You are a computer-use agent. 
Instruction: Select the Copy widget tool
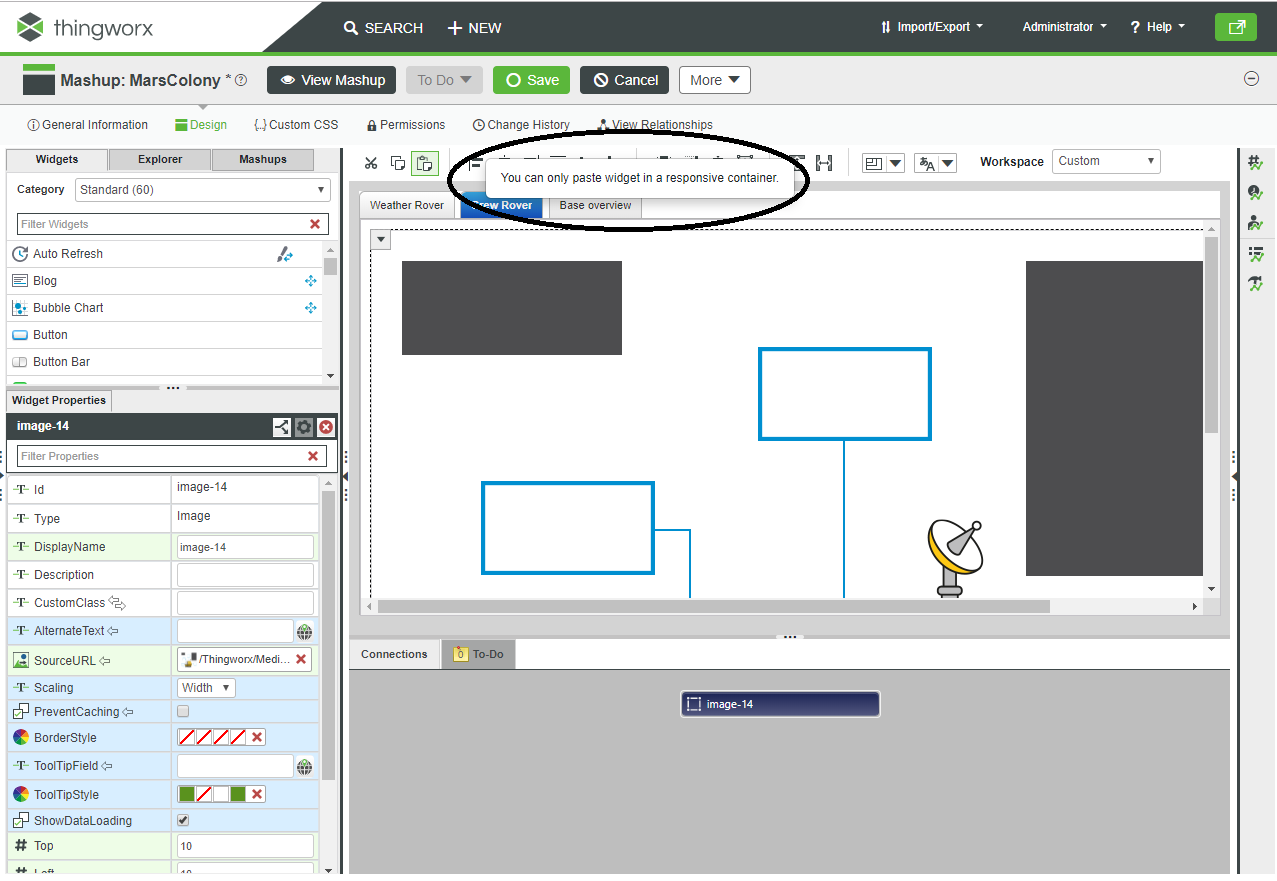[x=398, y=162]
